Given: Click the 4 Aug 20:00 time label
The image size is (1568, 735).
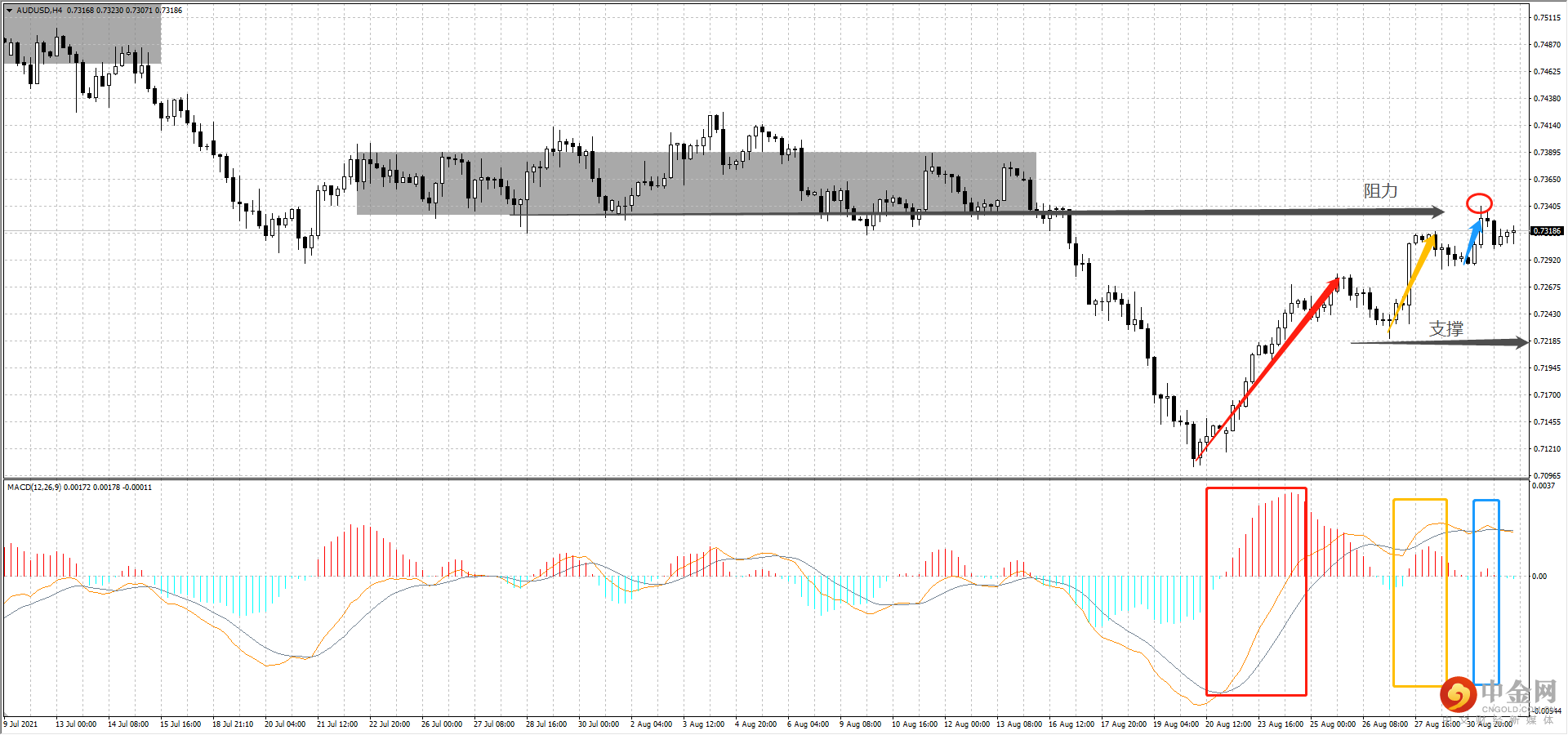Looking at the screenshot, I should [755, 724].
